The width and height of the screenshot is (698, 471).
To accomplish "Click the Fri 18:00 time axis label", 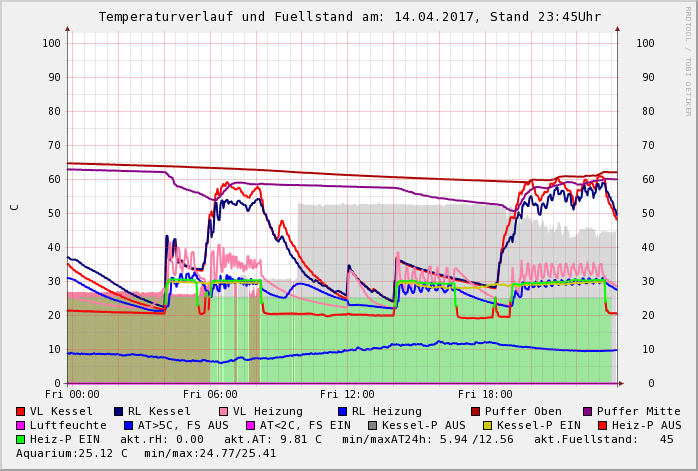I will click(485, 394).
